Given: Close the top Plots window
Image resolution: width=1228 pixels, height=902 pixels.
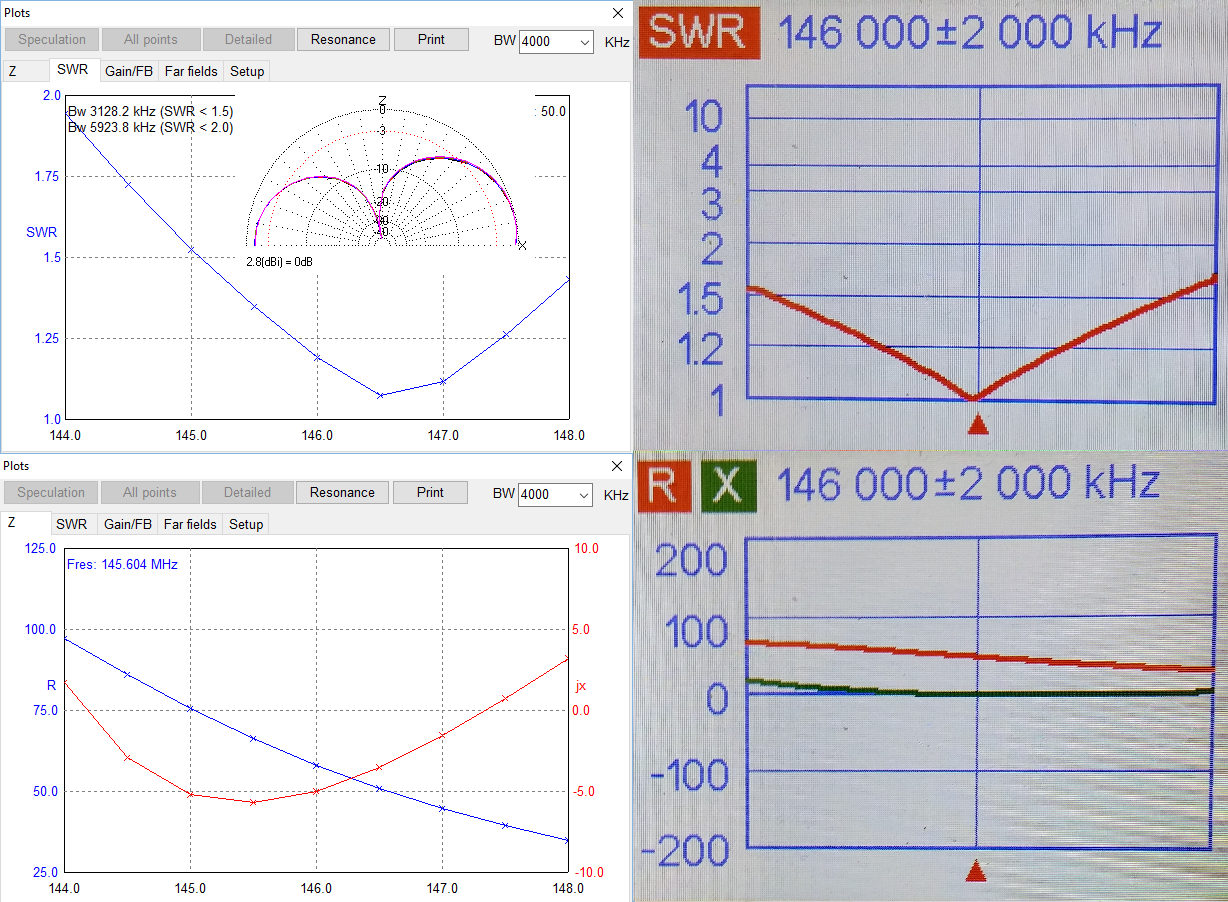Looking at the screenshot, I should coord(616,13).
